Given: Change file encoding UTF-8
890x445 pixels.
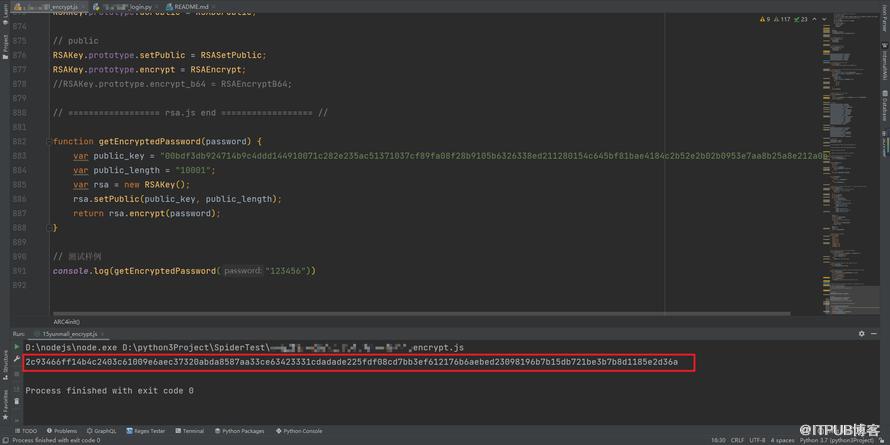Looking at the screenshot, I should click(x=757, y=440).
